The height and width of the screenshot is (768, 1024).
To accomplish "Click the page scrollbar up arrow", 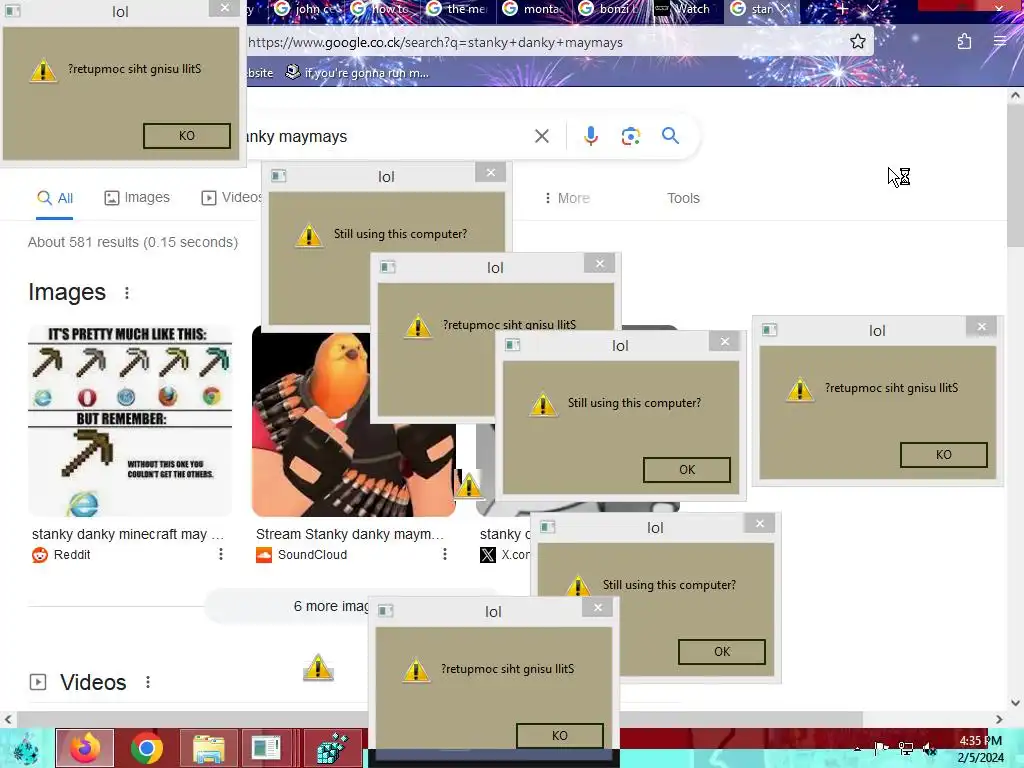I will [1015, 96].
